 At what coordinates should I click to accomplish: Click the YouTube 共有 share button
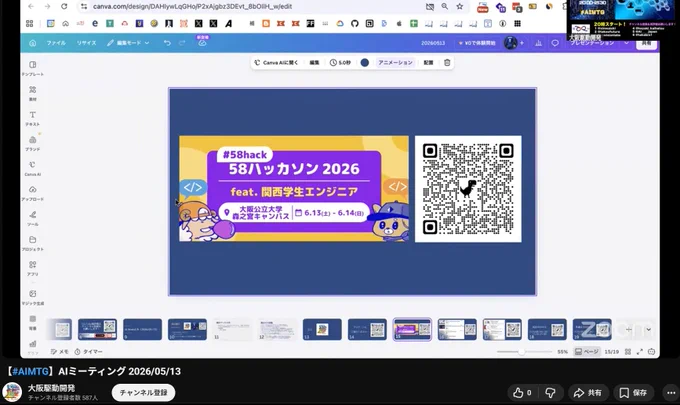coord(588,393)
